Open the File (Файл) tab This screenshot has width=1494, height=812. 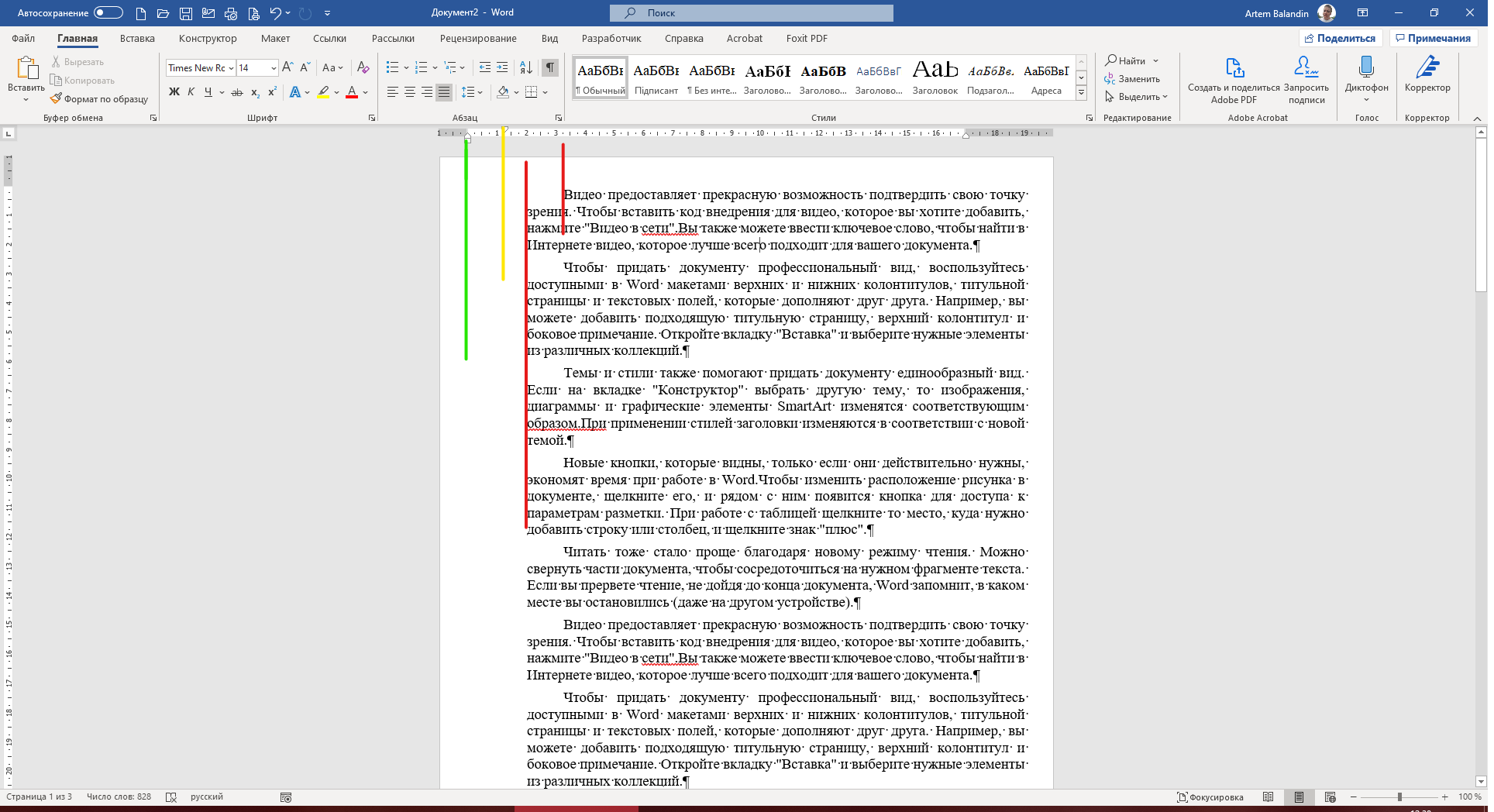pos(23,38)
